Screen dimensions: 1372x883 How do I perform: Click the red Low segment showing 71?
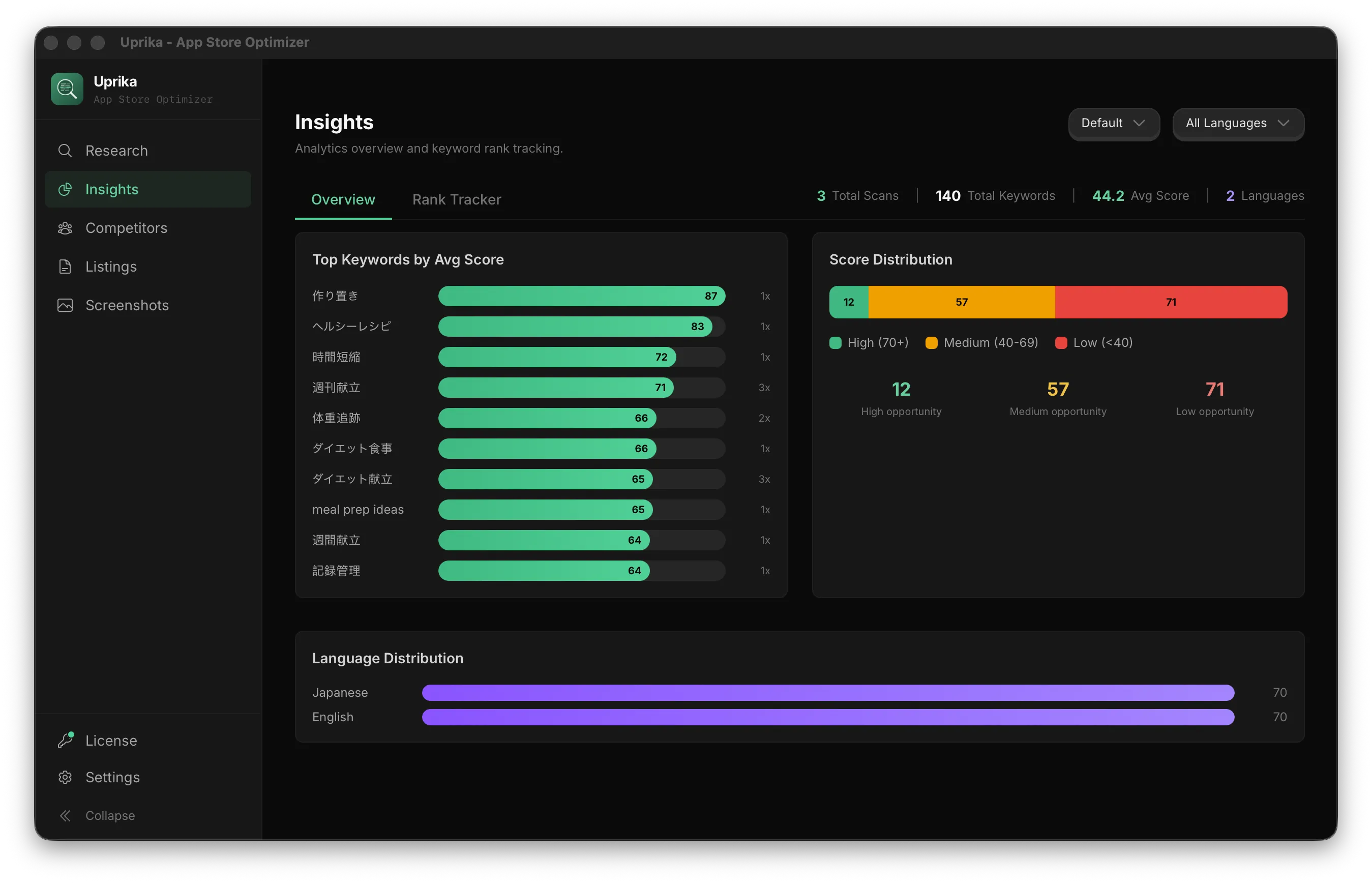(1170, 302)
